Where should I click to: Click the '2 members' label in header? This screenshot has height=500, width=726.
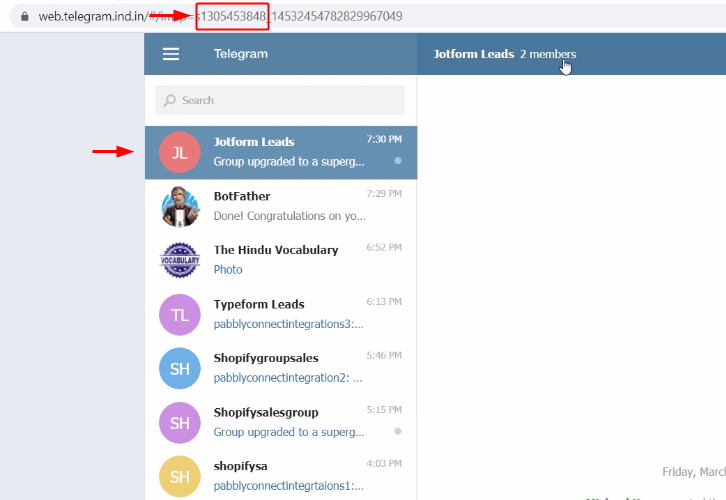click(548, 54)
